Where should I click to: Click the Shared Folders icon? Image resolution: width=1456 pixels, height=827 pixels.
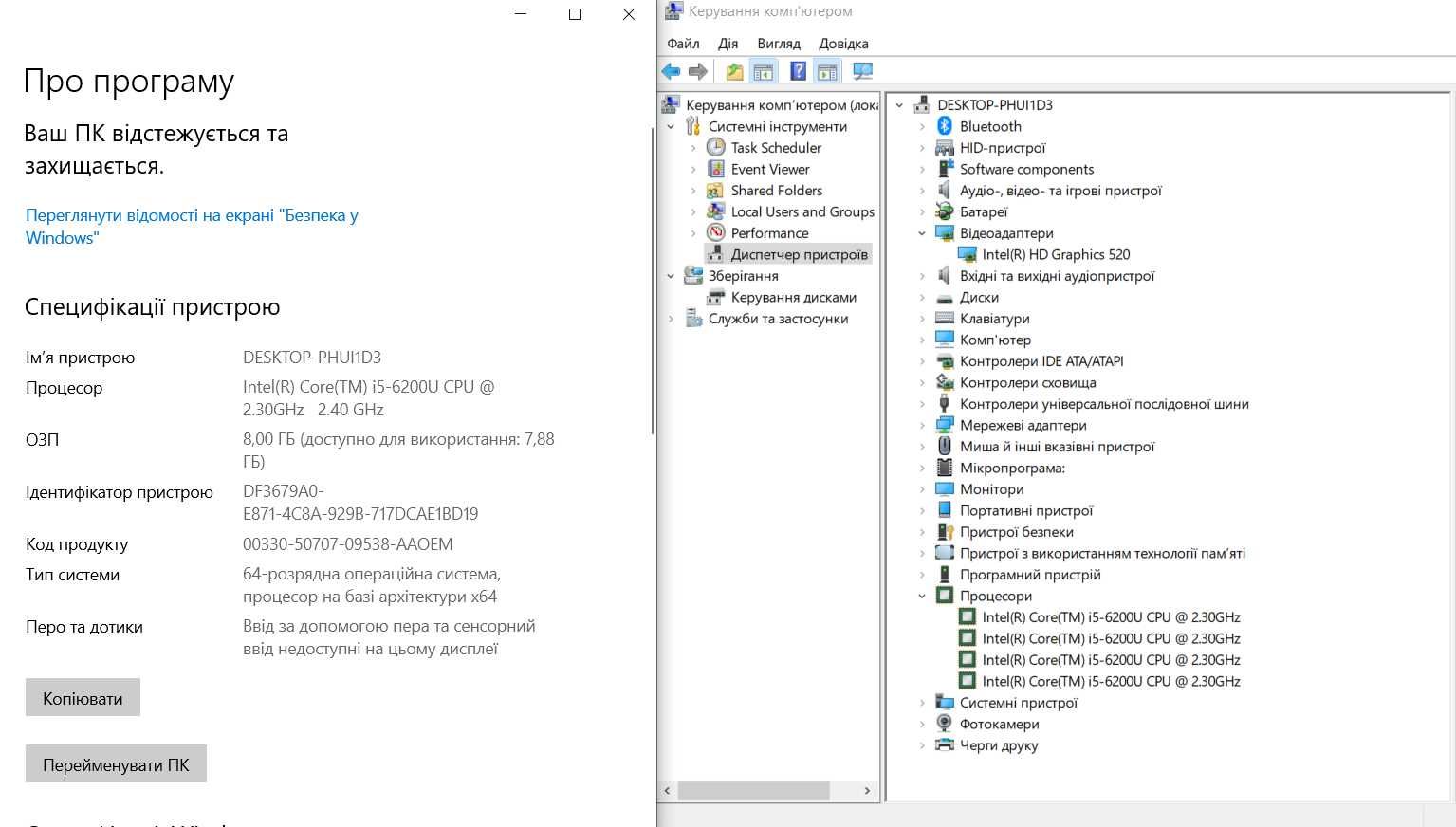click(716, 191)
